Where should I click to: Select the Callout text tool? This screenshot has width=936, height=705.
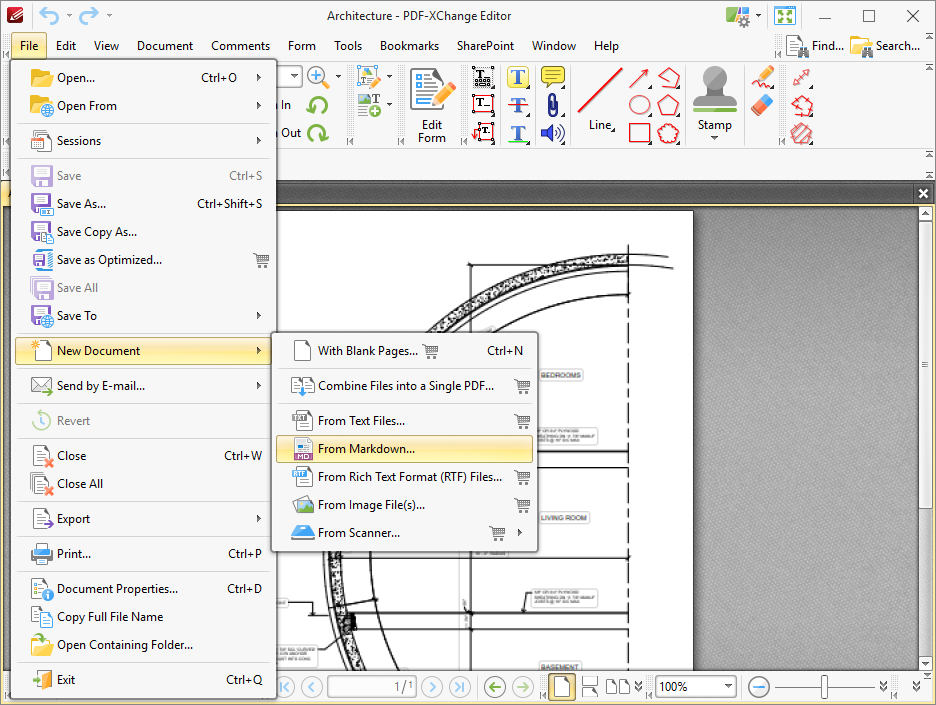(x=482, y=133)
